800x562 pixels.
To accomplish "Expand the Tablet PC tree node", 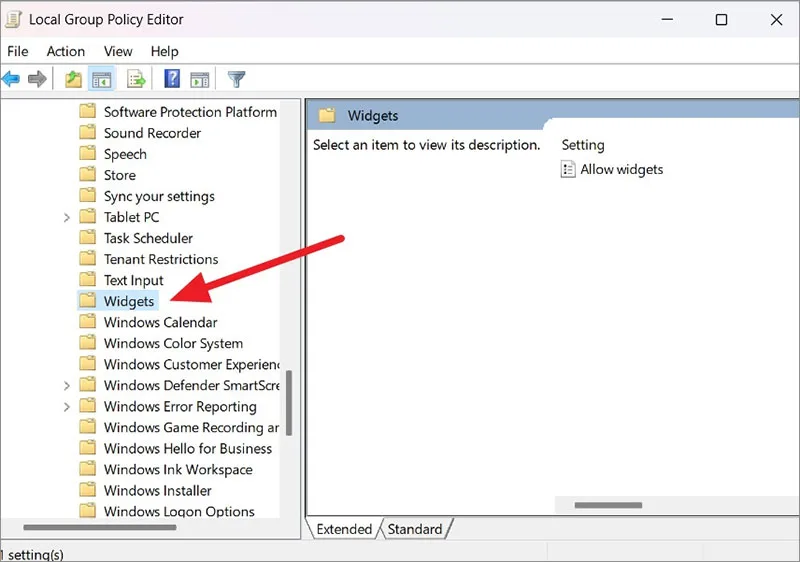I will coord(66,218).
